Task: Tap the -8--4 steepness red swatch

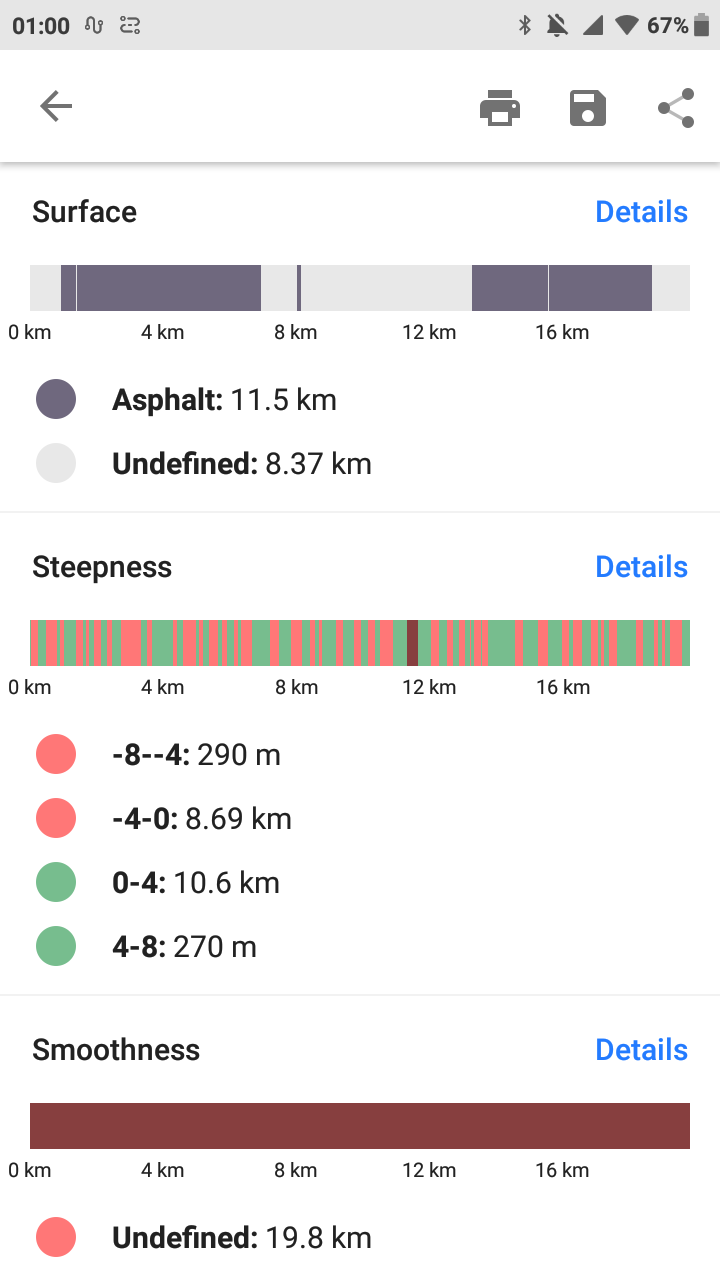Action: [56, 754]
